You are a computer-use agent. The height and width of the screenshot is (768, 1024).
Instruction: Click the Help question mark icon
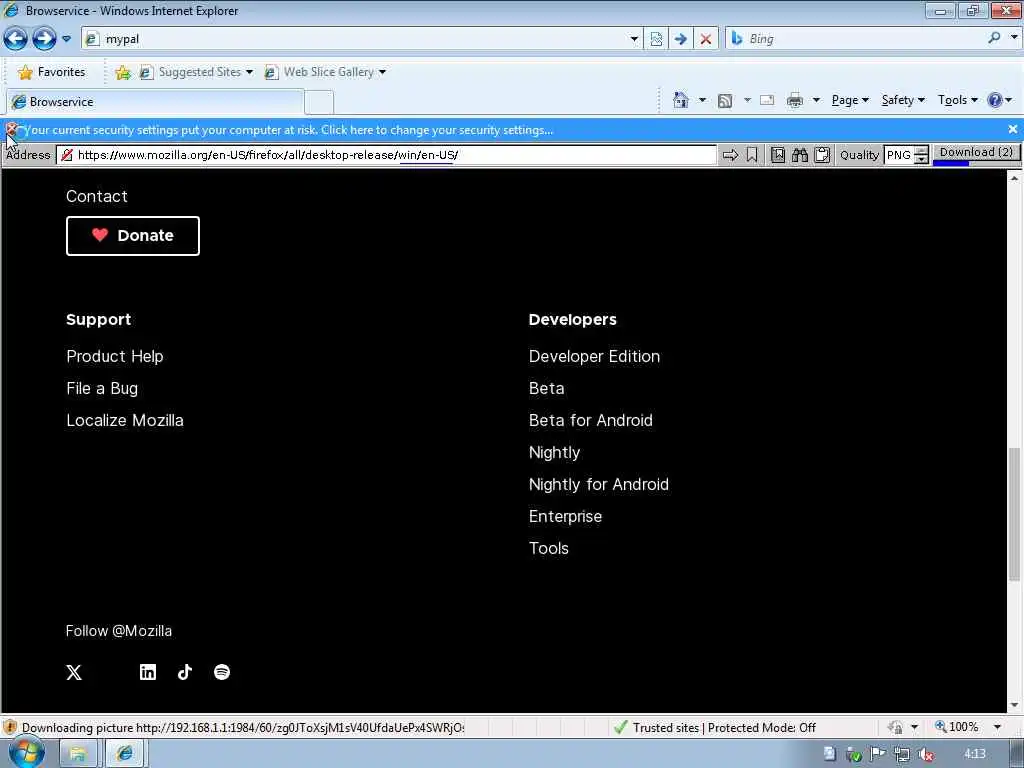click(x=995, y=100)
